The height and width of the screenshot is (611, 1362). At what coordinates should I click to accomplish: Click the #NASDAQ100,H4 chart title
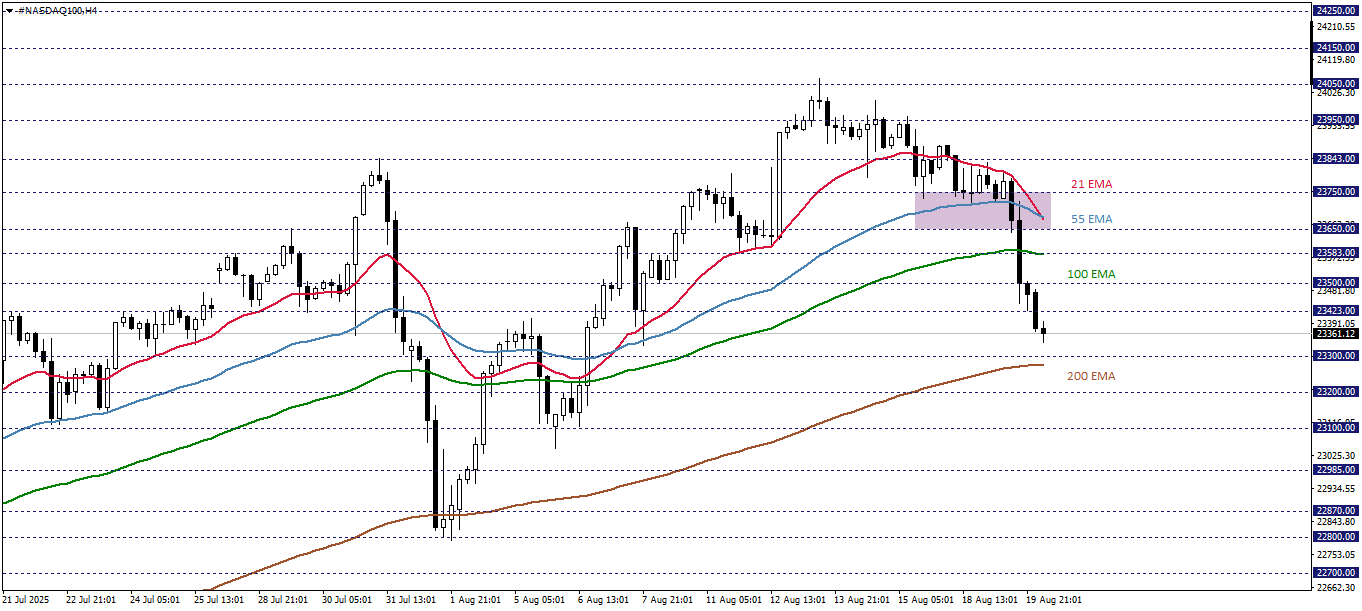[x=56, y=9]
